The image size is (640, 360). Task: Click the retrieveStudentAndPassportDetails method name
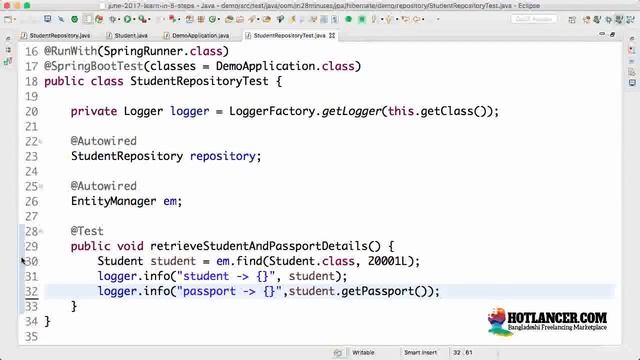(259, 246)
